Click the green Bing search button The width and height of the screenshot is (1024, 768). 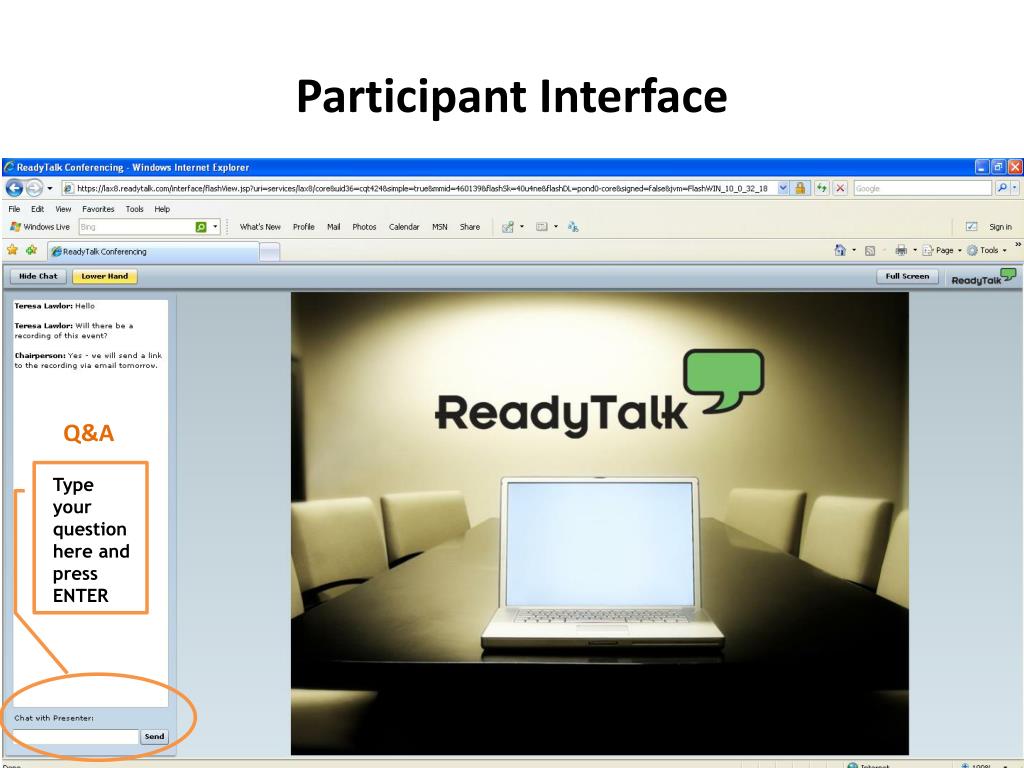201,227
